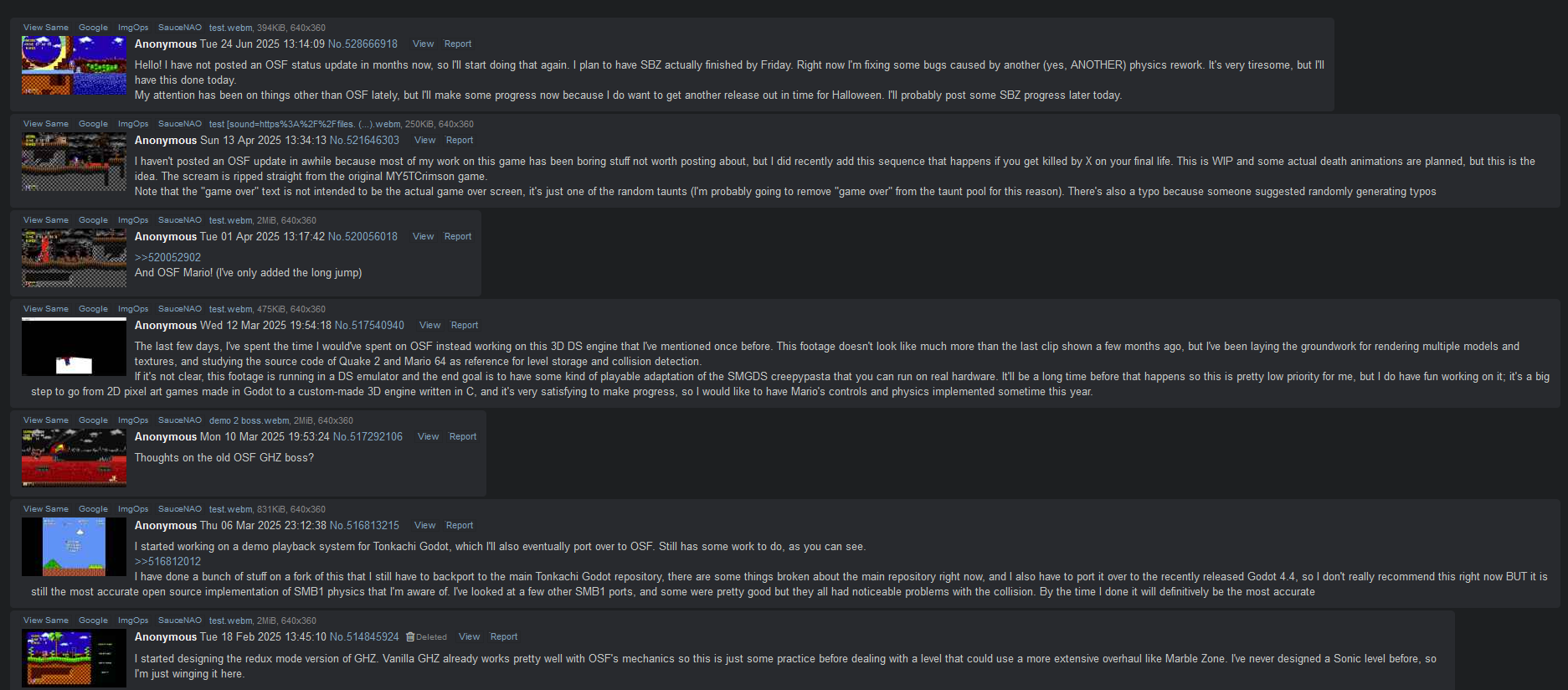This screenshot has width=1568, height=690.
Task: Click View Same on the 24 Jun 2025 post
Action: pyautogui.click(x=46, y=28)
